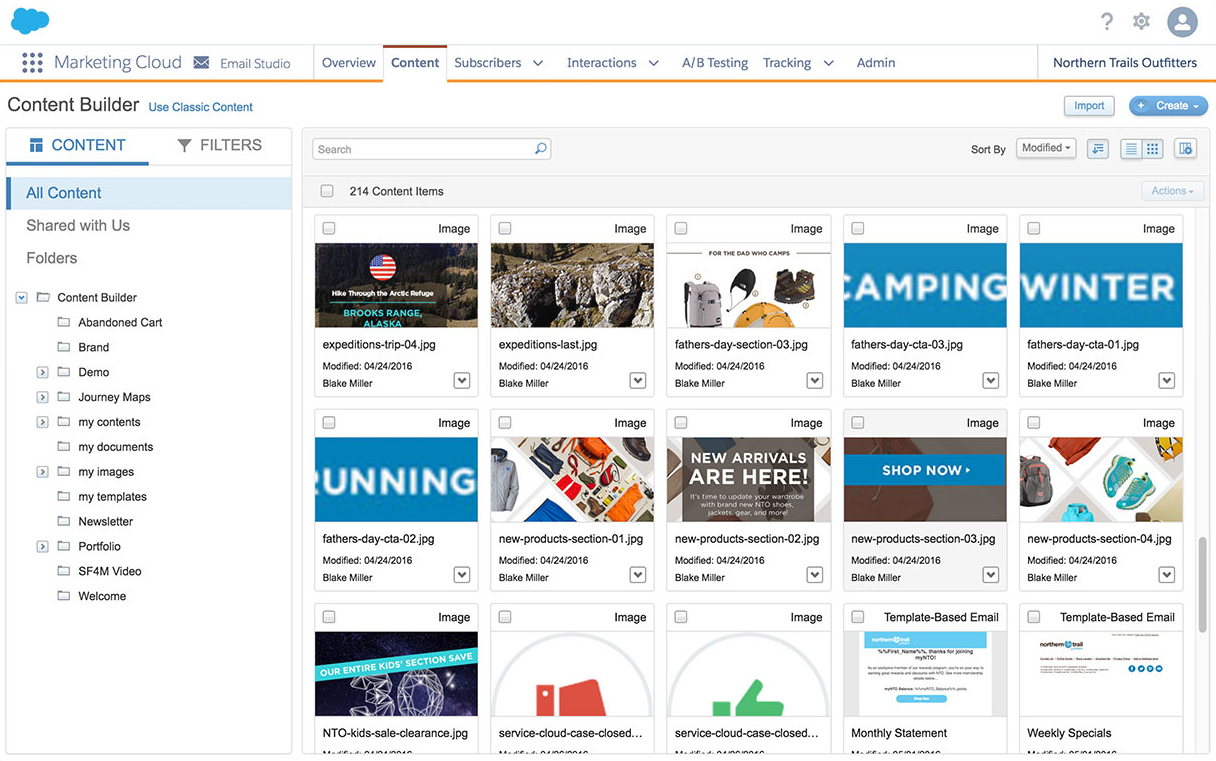Check the expeditions-trip-04.jpg card checkbox
This screenshot has height=761, width=1216.
click(x=329, y=228)
